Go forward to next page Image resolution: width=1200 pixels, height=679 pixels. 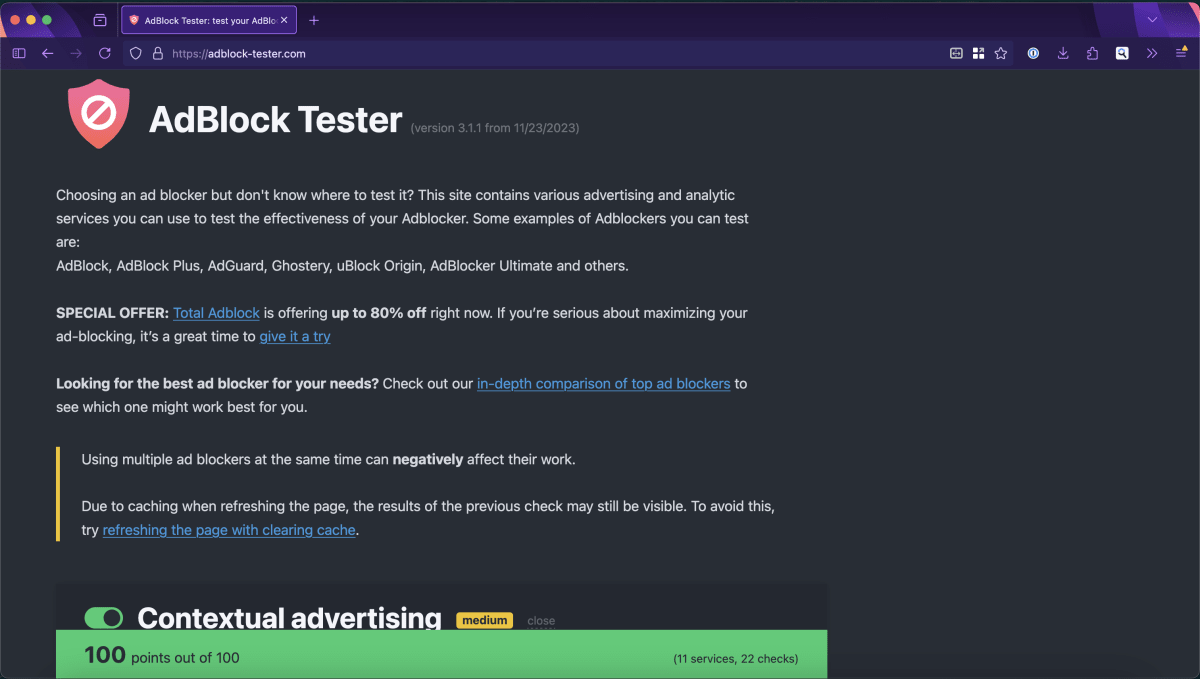pyautogui.click(x=76, y=53)
